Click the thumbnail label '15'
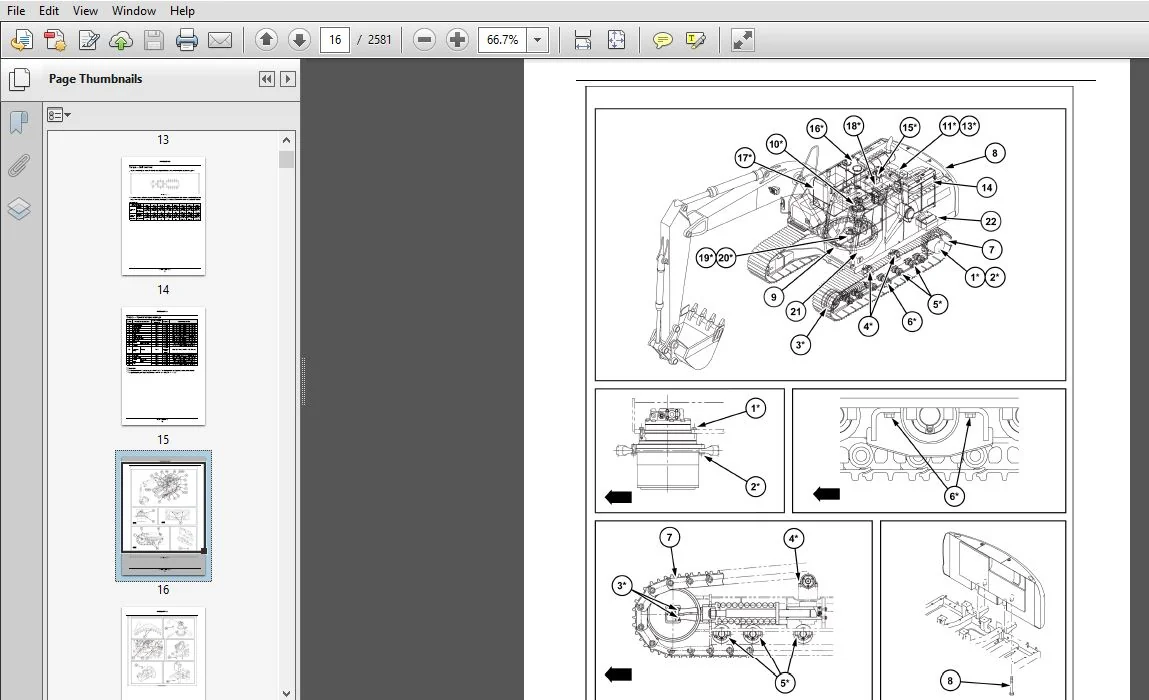This screenshot has width=1149, height=700. click(x=163, y=440)
